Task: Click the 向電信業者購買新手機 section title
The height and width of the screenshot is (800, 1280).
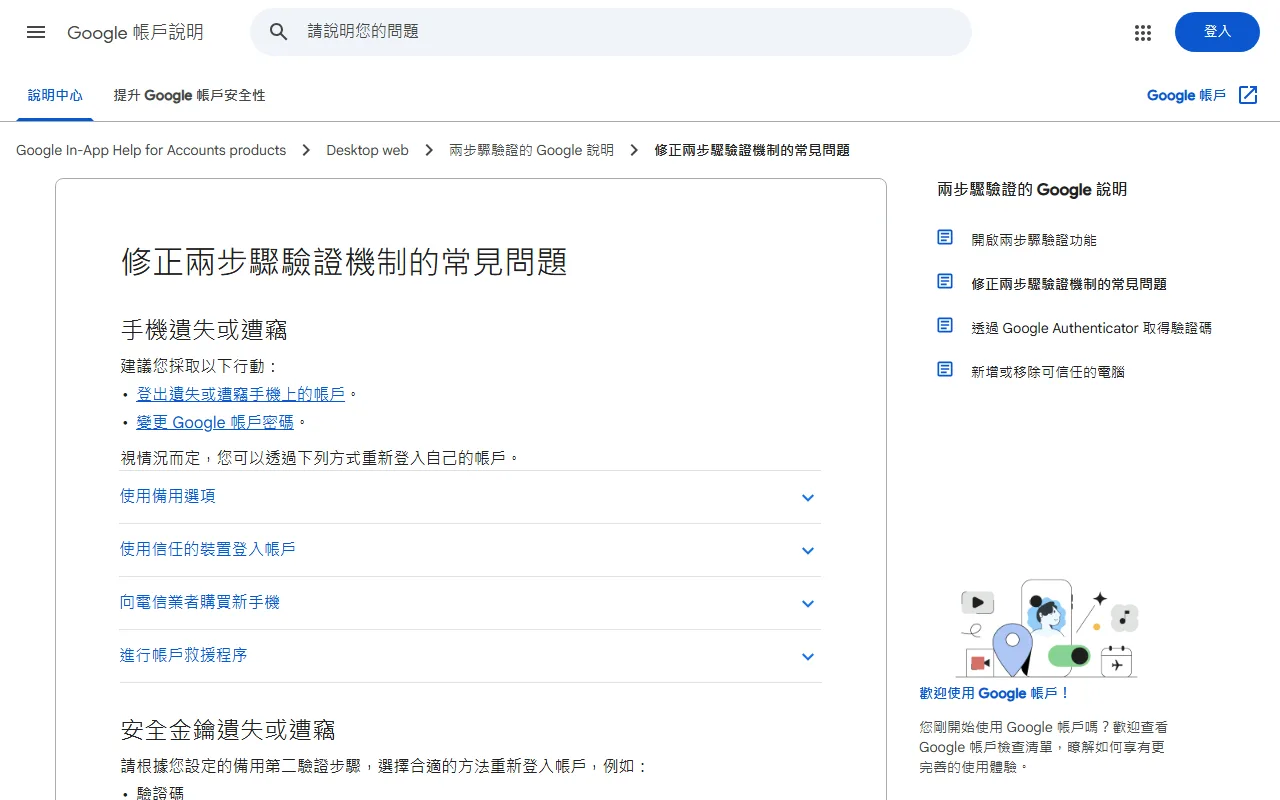Action: [199, 602]
